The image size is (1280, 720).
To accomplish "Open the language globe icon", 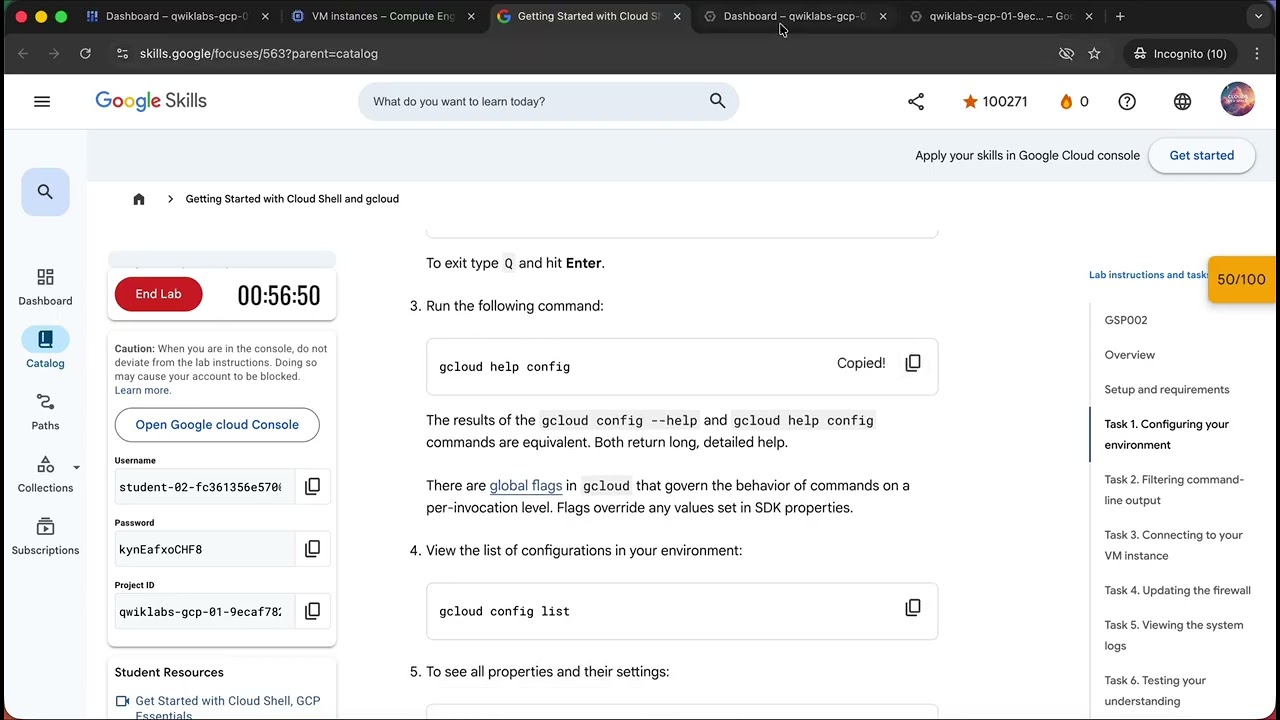I will click(x=1182, y=101).
